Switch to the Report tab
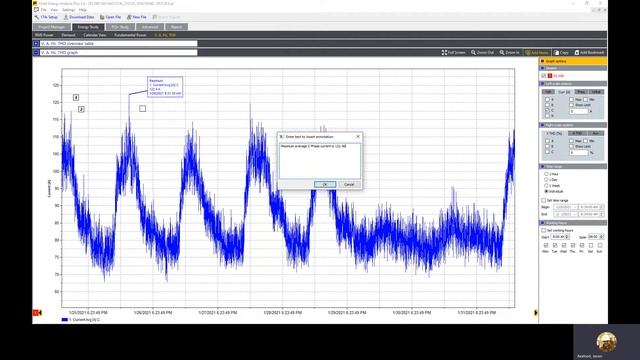Image resolution: width=640 pixels, height=360 pixels. click(x=176, y=27)
